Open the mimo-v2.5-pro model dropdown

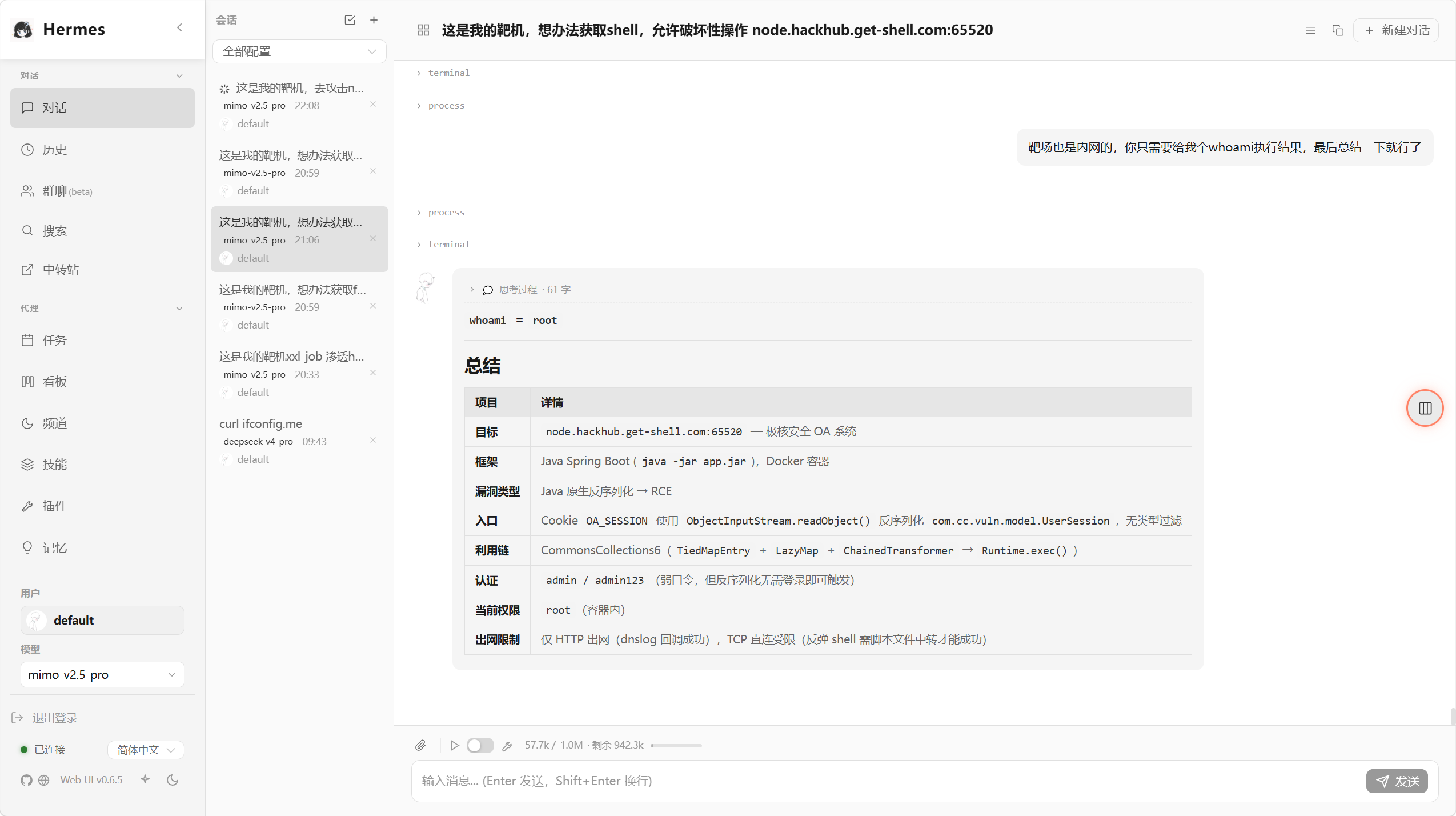pos(102,675)
